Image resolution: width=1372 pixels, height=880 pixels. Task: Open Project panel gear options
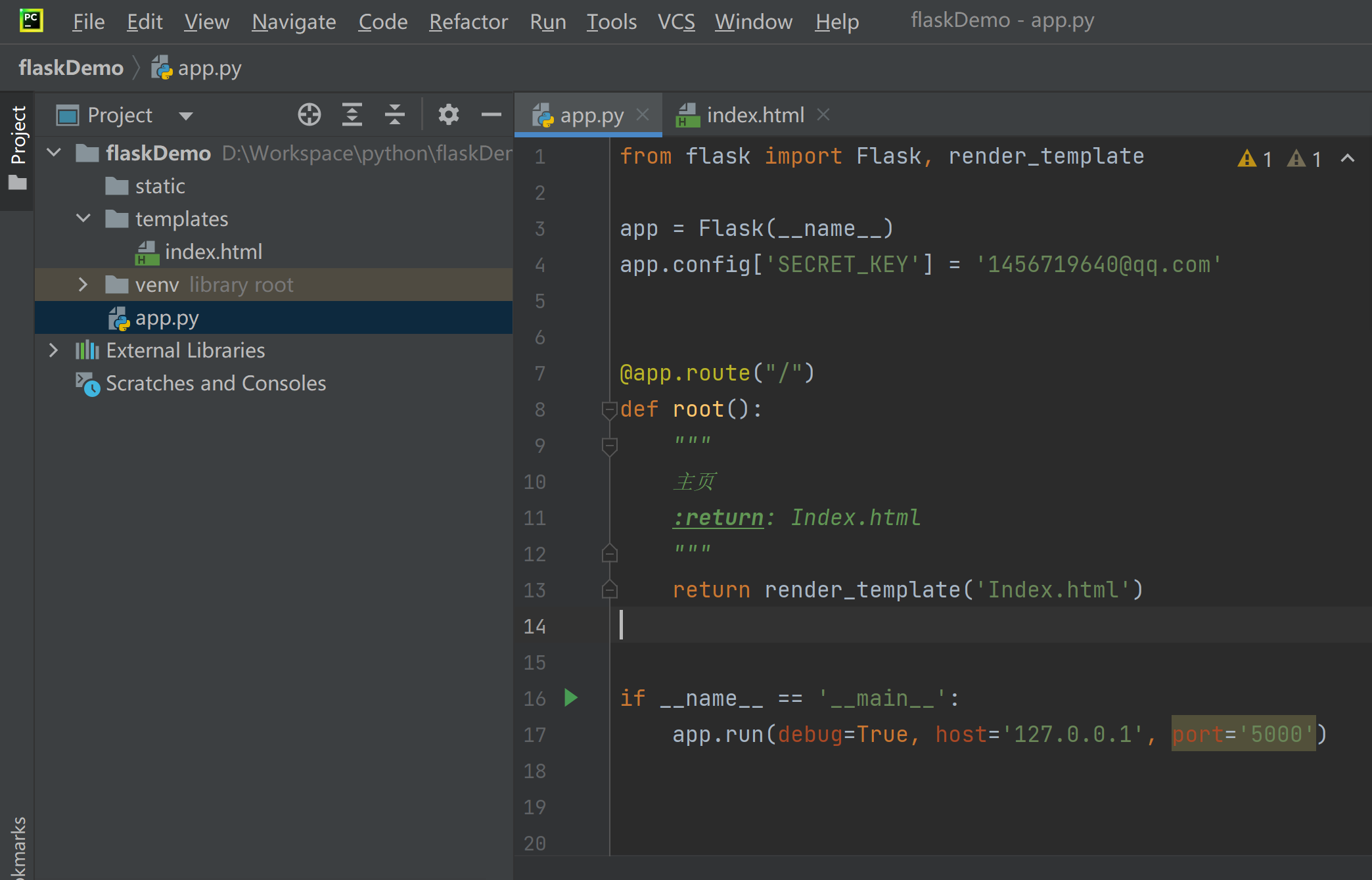click(x=449, y=115)
